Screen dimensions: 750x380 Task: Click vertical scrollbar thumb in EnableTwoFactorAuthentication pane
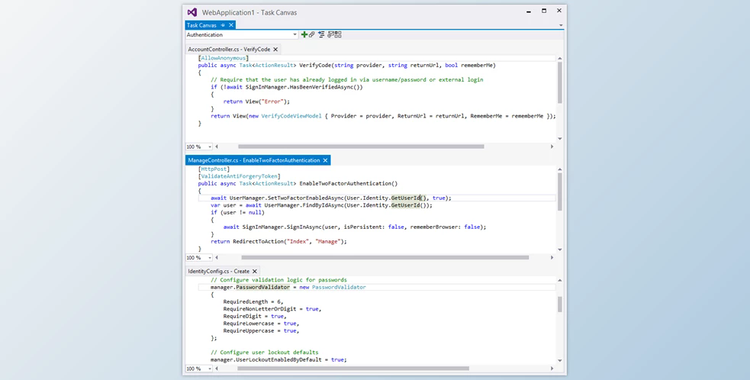click(x=560, y=191)
